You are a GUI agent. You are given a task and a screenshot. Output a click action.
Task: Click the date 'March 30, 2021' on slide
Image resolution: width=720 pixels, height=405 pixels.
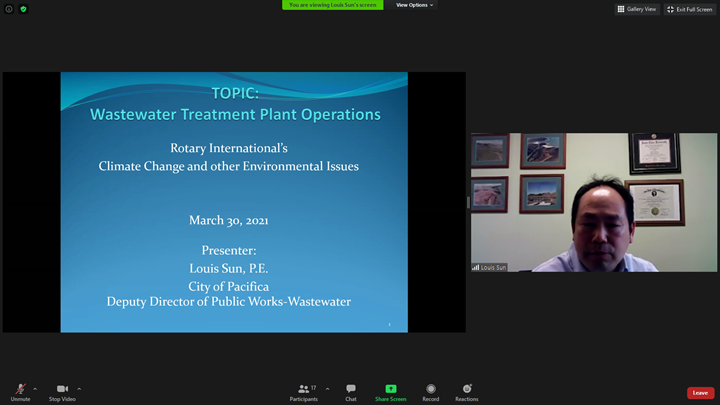pos(229,220)
